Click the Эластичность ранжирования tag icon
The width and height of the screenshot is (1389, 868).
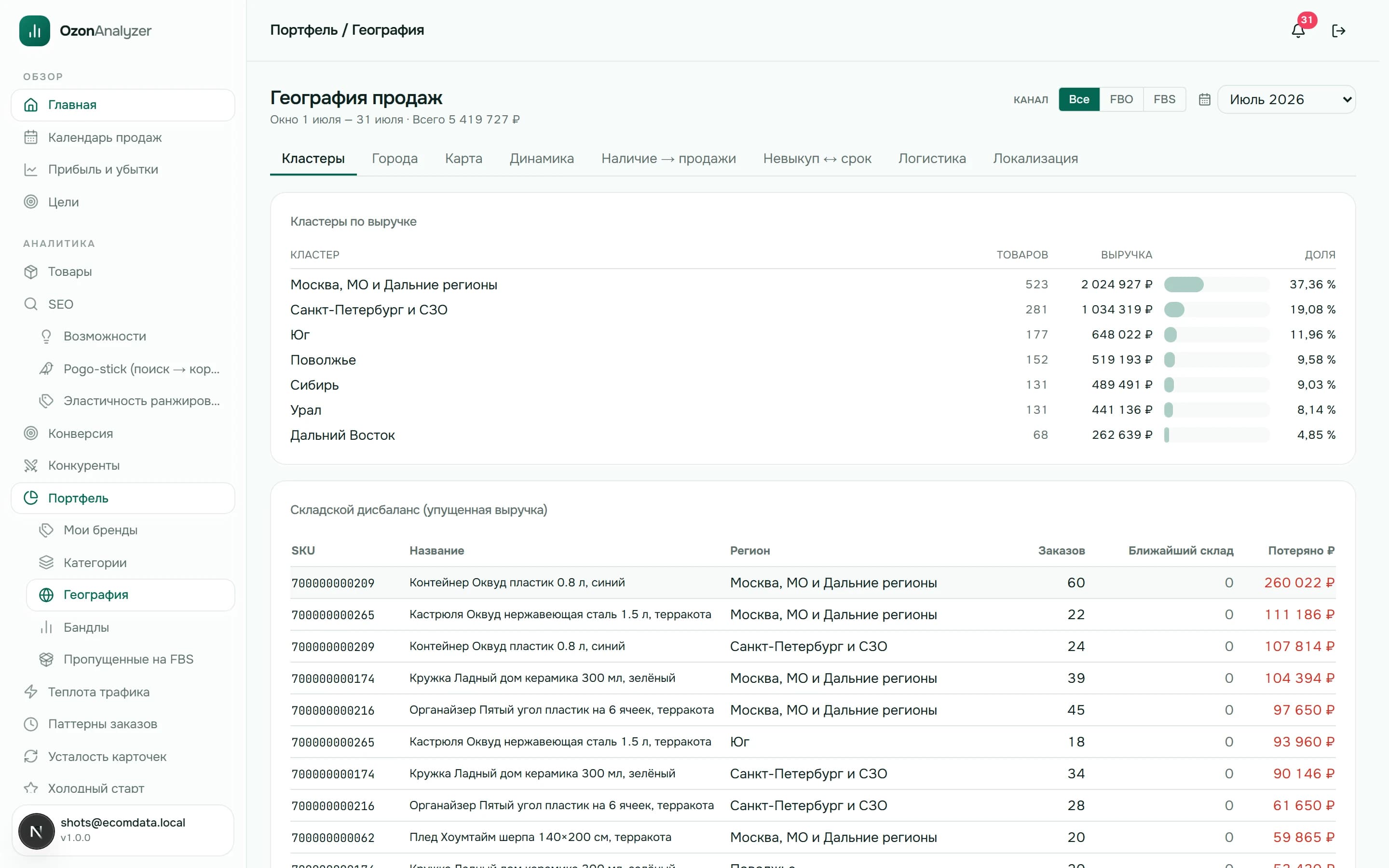pyautogui.click(x=46, y=401)
